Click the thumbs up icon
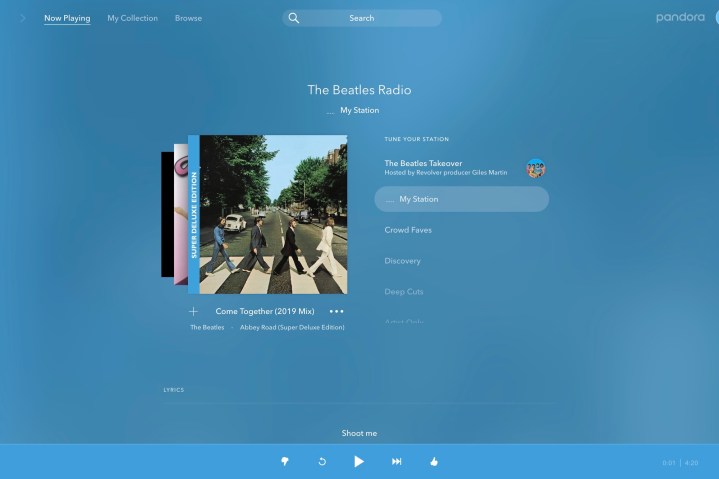The height and width of the screenshot is (479, 719). pos(434,461)
